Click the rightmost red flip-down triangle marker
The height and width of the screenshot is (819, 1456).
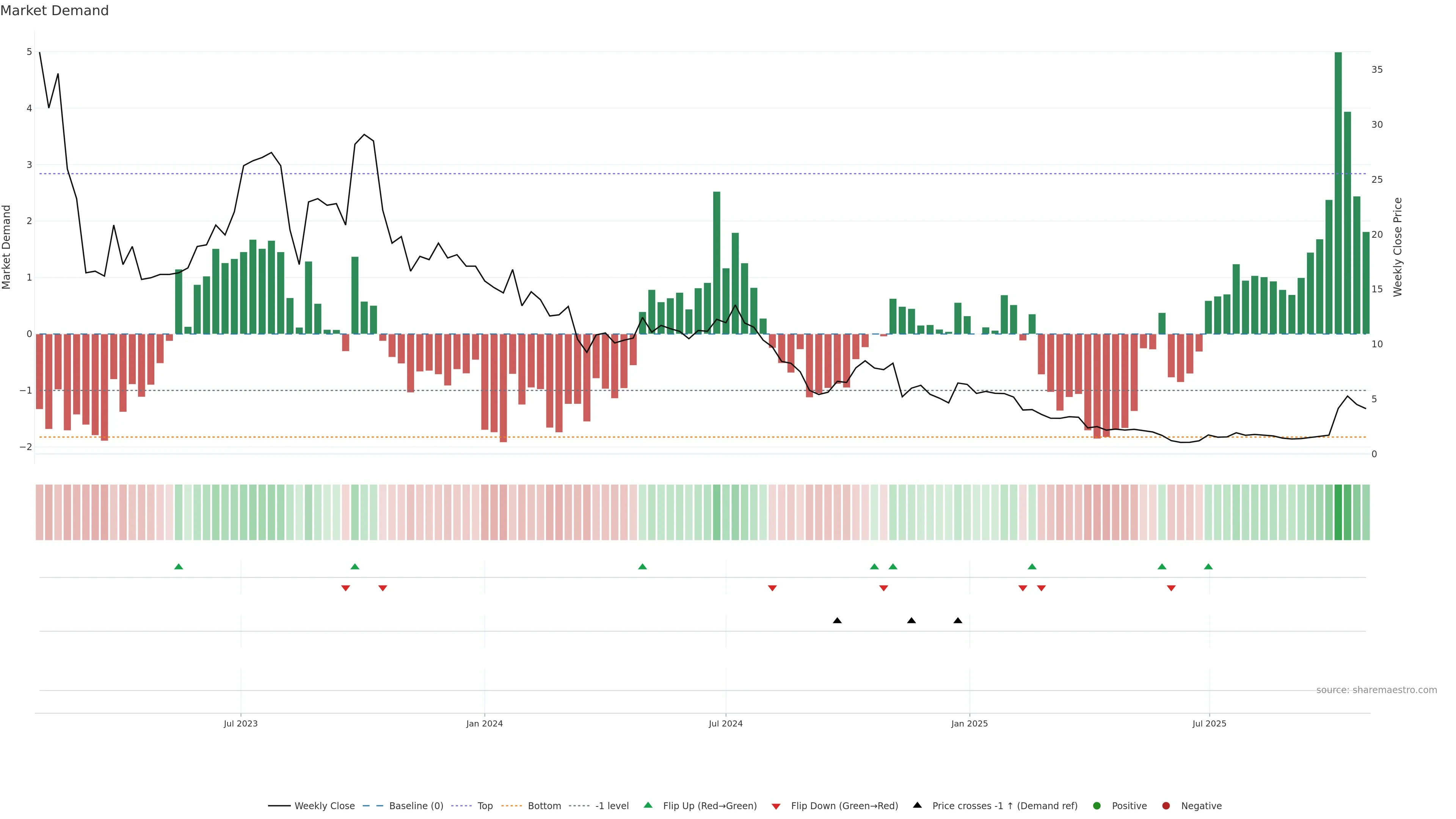coord(1171,588)
